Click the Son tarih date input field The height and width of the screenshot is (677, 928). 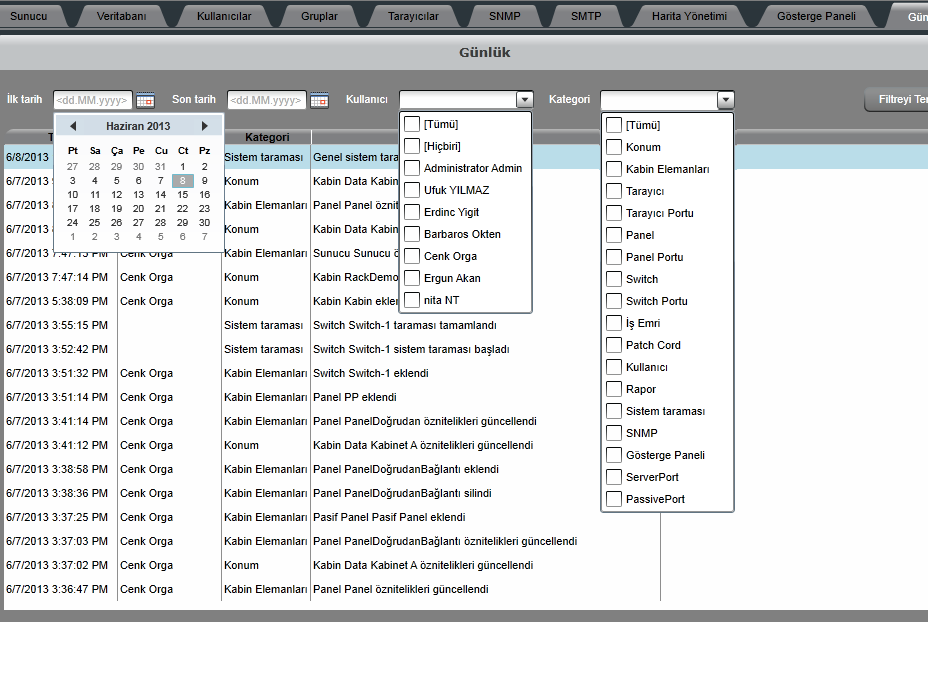[x=266, y=100]
